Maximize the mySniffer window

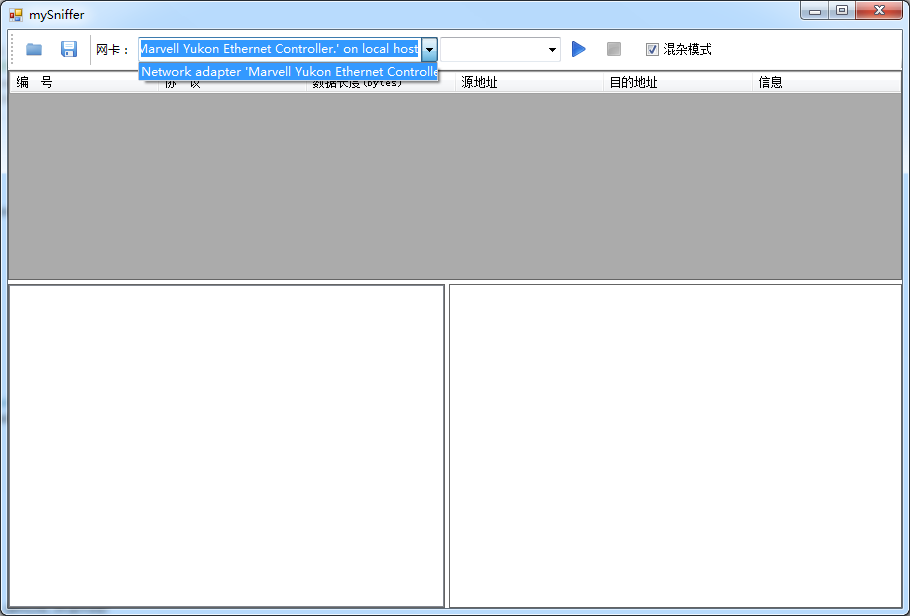(x=842, y=11)
